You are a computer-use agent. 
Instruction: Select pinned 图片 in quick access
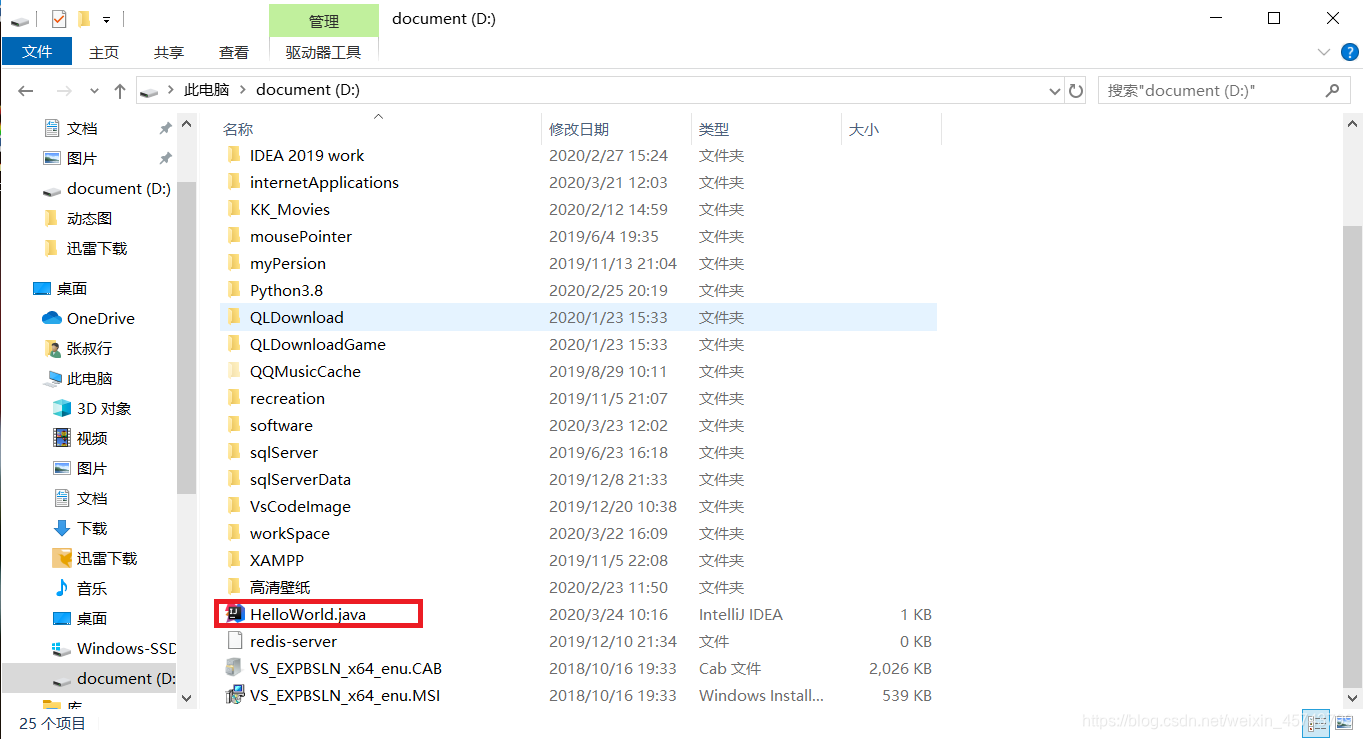pyautogui.click(x=82, y=158)
